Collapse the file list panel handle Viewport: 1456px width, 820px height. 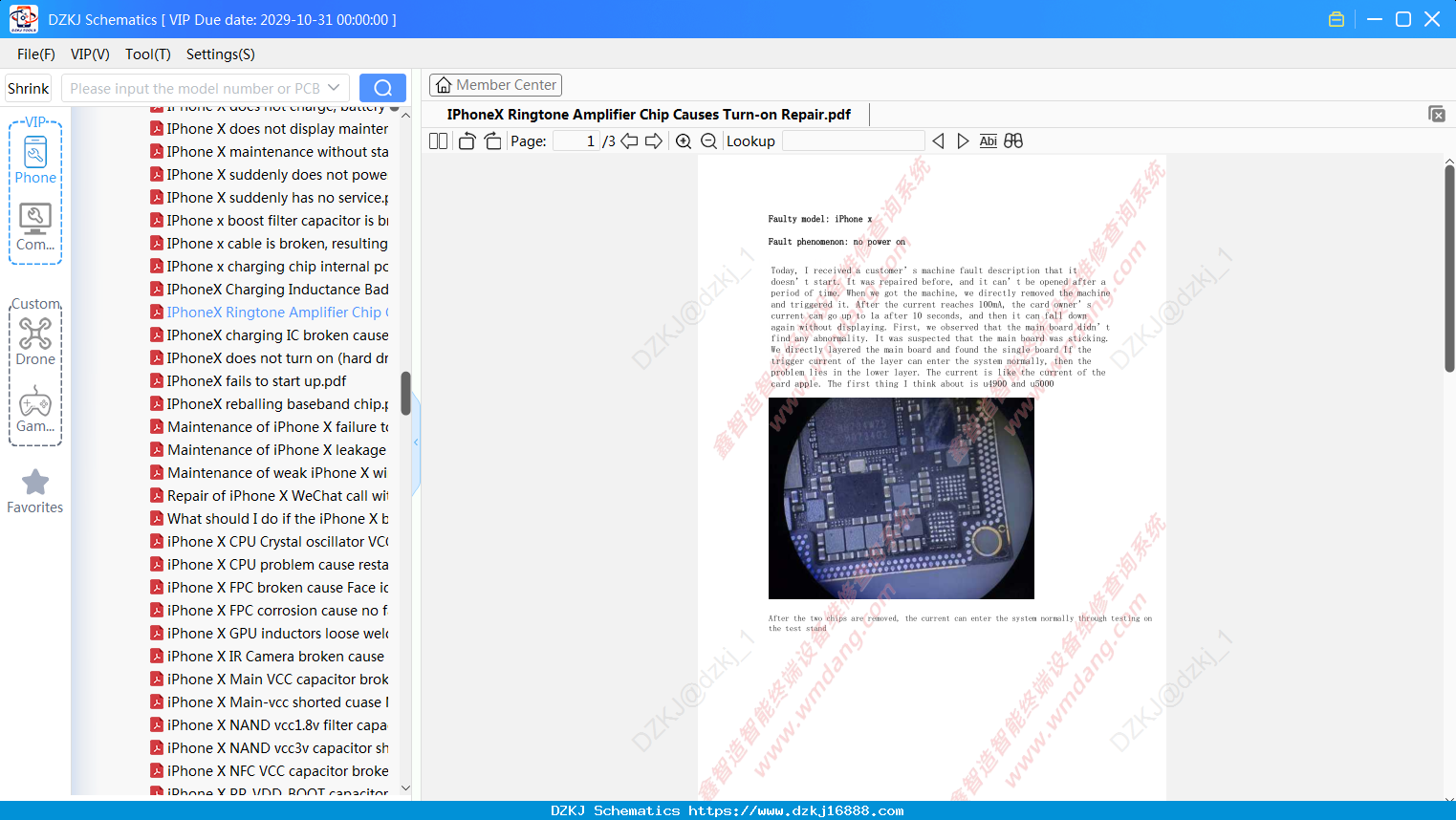pos(416,442)
